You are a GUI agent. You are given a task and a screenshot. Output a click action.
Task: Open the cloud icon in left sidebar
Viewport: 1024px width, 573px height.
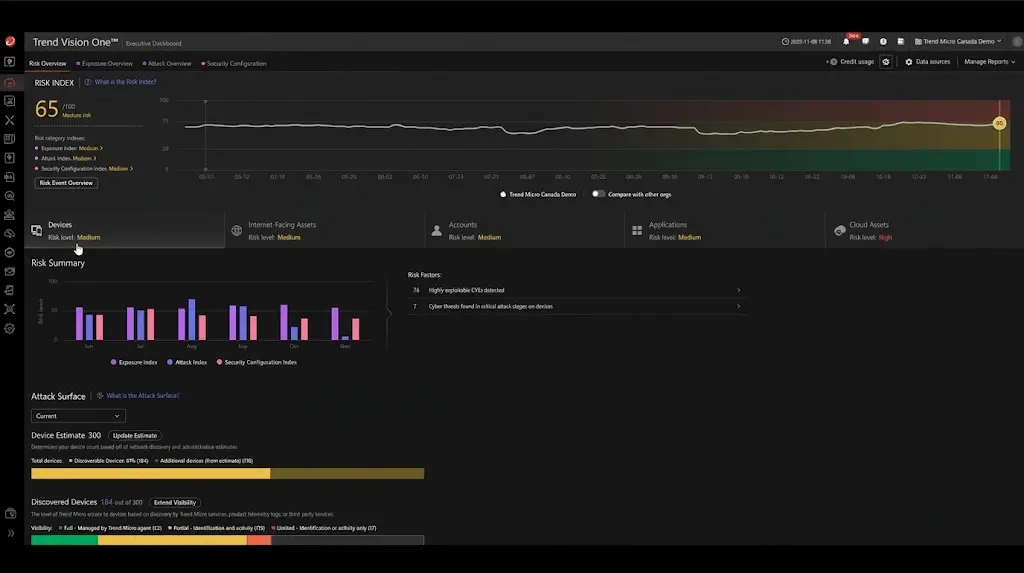point(10,233)
